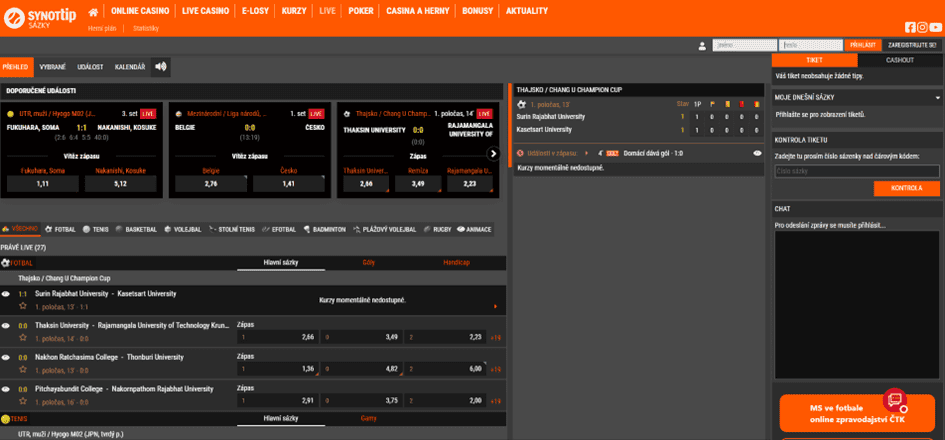Screen dimensions: 945x440
Task: Focus the Číslo sázky input field
Action: pos(856,172)
